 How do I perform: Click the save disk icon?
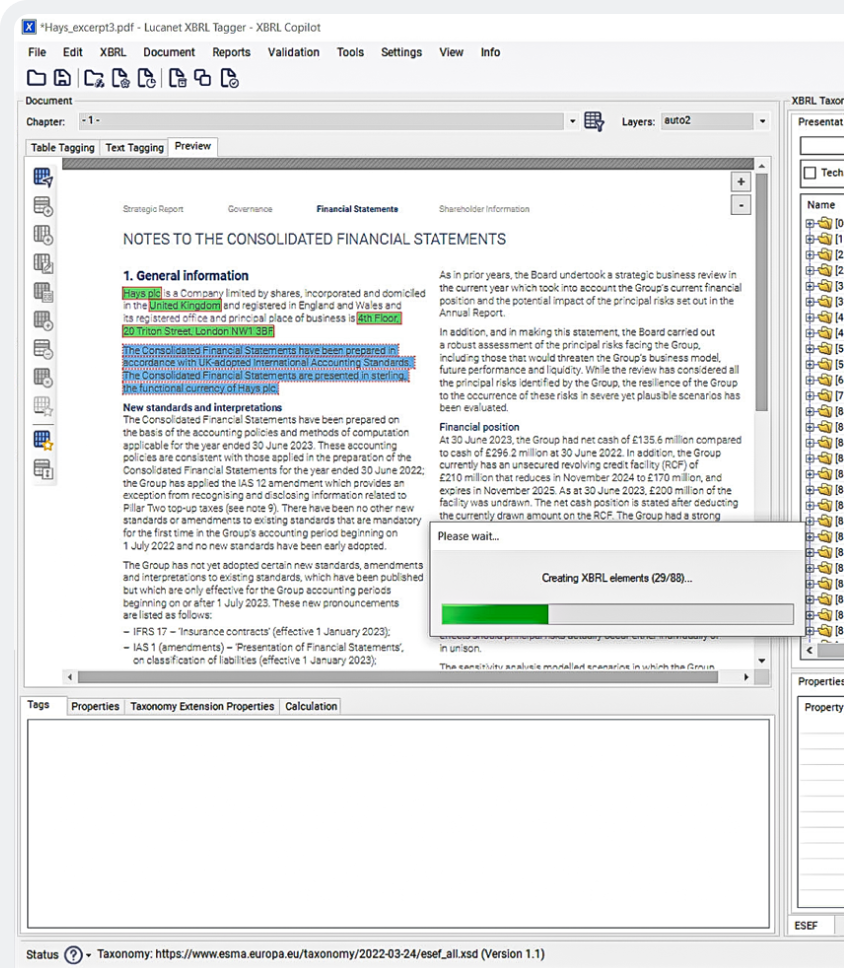[62, 78]
